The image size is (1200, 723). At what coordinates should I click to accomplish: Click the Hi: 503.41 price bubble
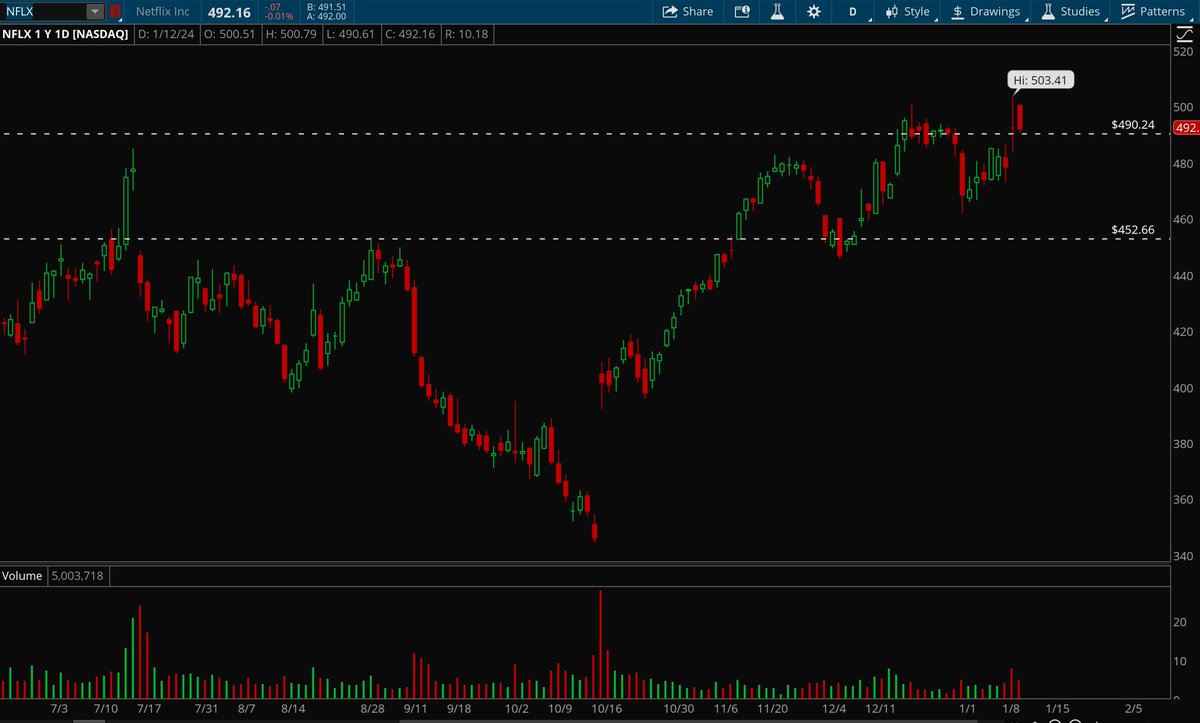click(1040, 80)
